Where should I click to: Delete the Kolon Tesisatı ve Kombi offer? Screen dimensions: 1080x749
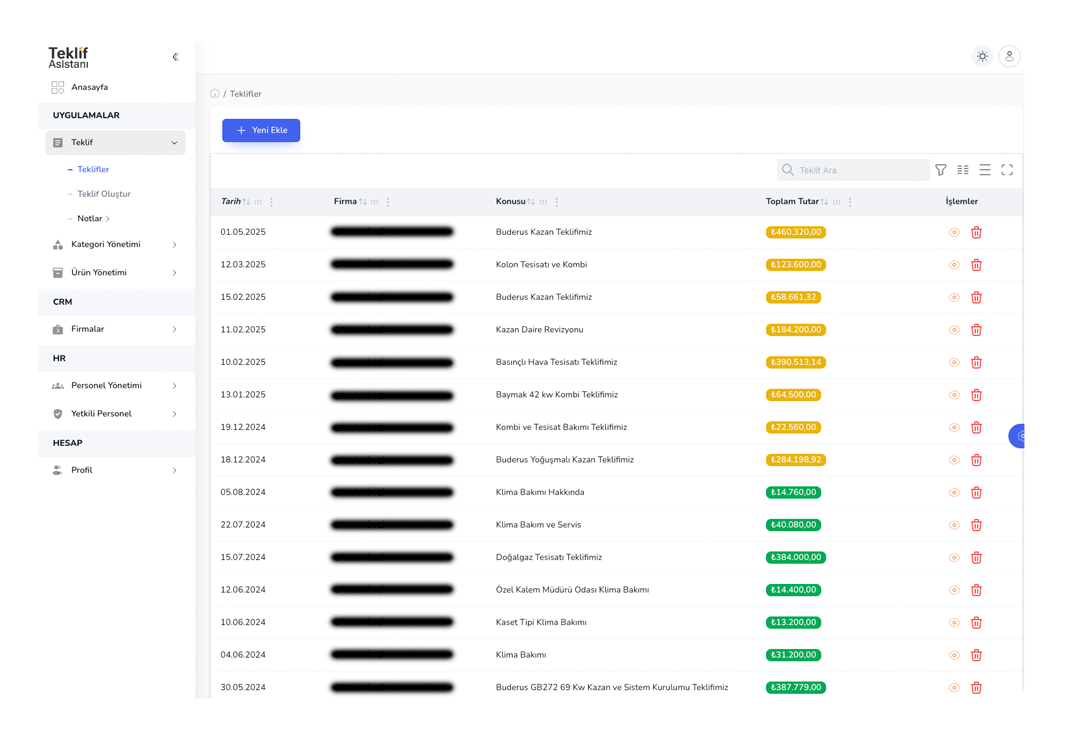976,265
